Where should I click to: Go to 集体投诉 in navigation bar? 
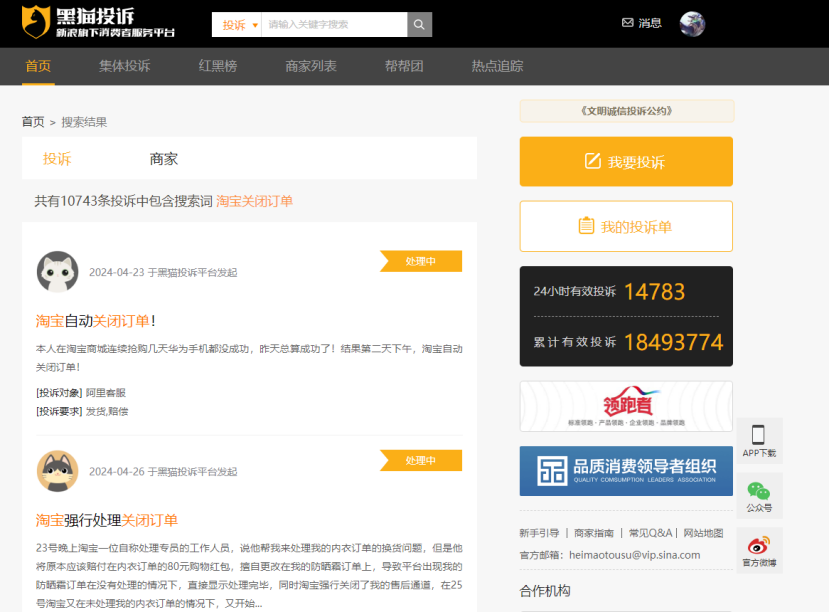125,66
